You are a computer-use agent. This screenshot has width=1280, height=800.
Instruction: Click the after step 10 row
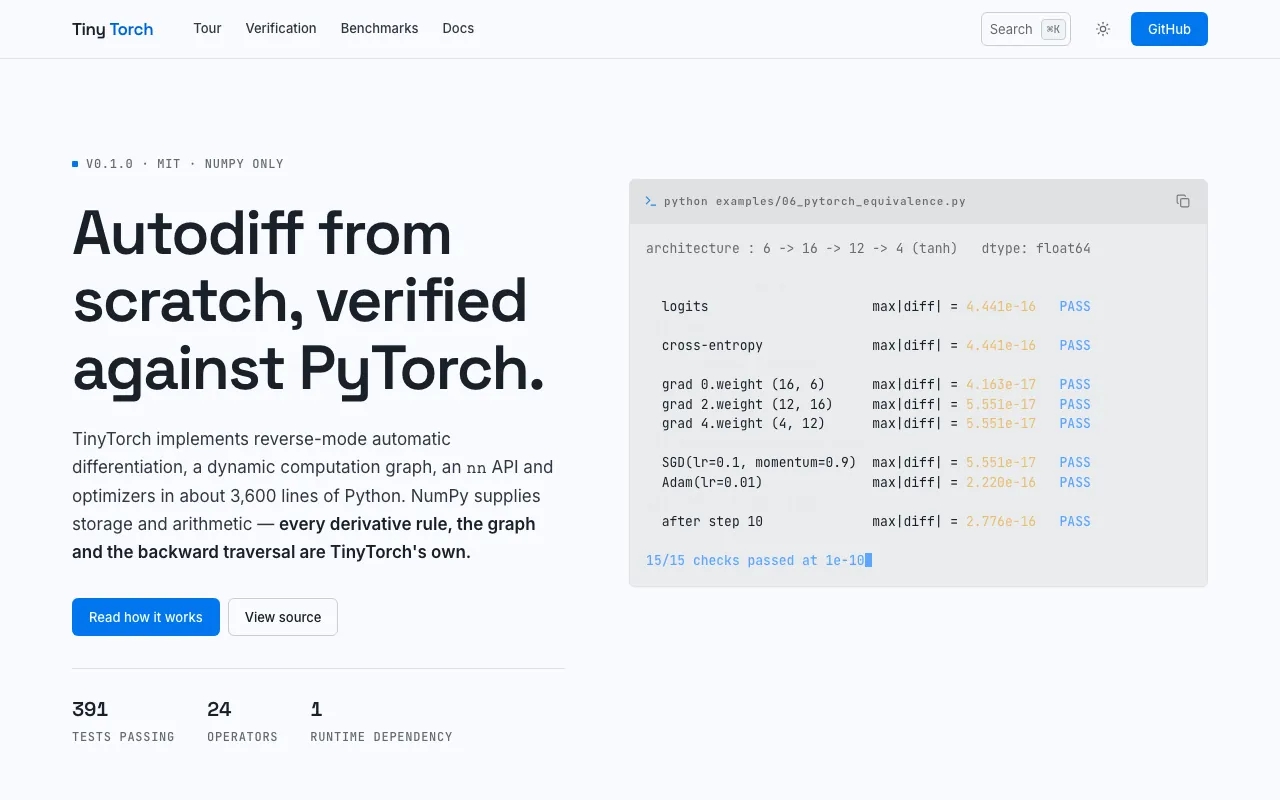[876, 521]
